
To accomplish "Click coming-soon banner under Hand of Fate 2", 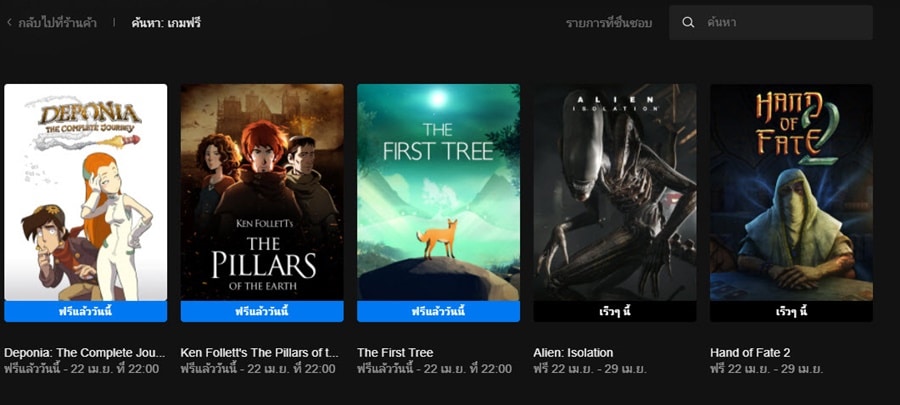I will [792, 311].
